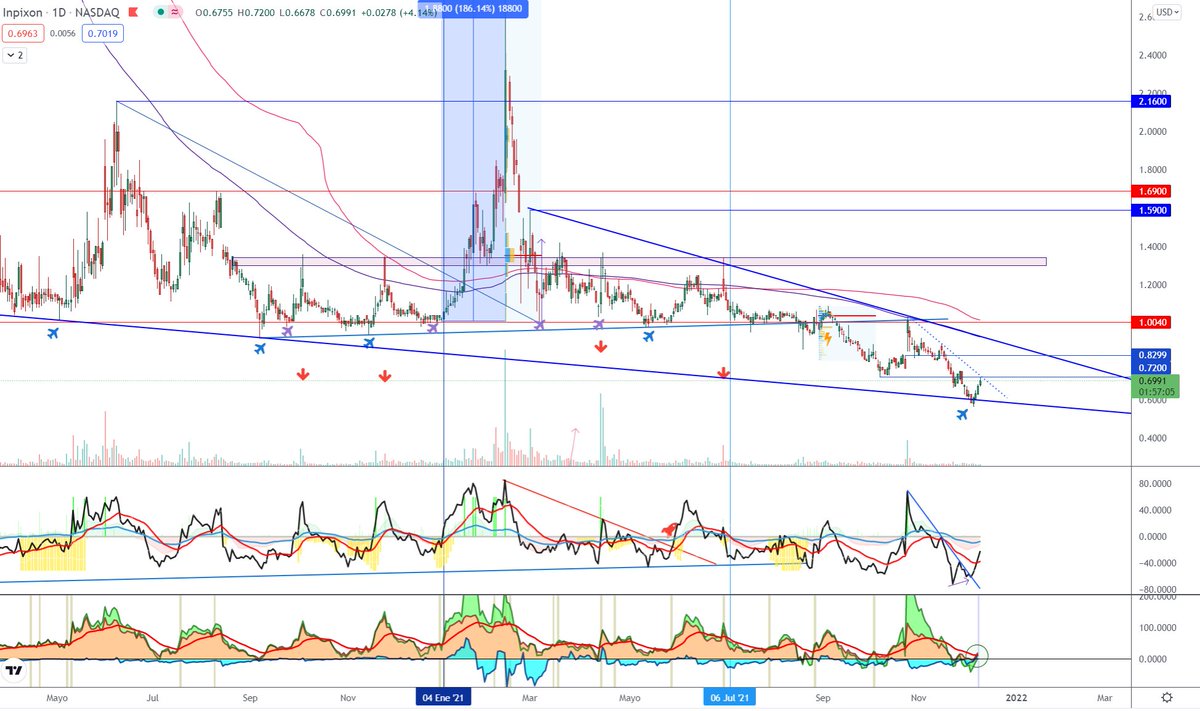Select red down arrow on 06 Jul '21 line
1200x711 pixels.
click(724, 373)
